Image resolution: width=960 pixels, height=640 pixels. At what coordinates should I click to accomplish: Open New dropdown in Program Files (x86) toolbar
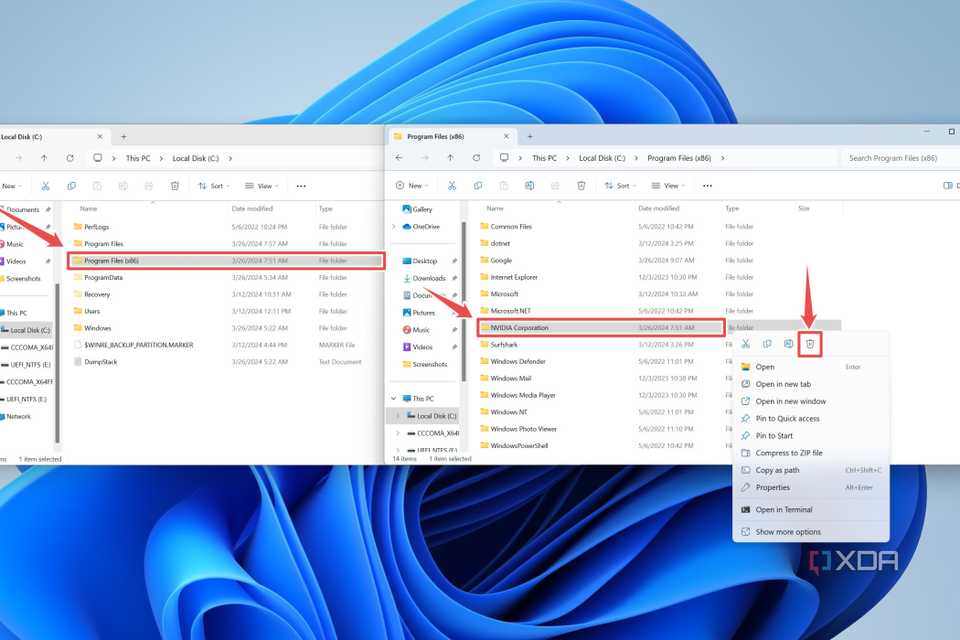coord(412,186)
